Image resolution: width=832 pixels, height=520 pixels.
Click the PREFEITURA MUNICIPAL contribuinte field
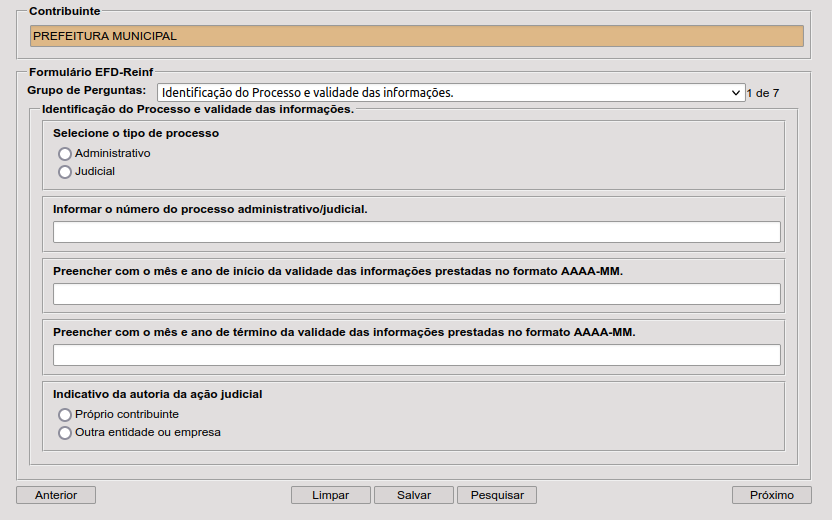pyautogui.click(x=416, y=36)
